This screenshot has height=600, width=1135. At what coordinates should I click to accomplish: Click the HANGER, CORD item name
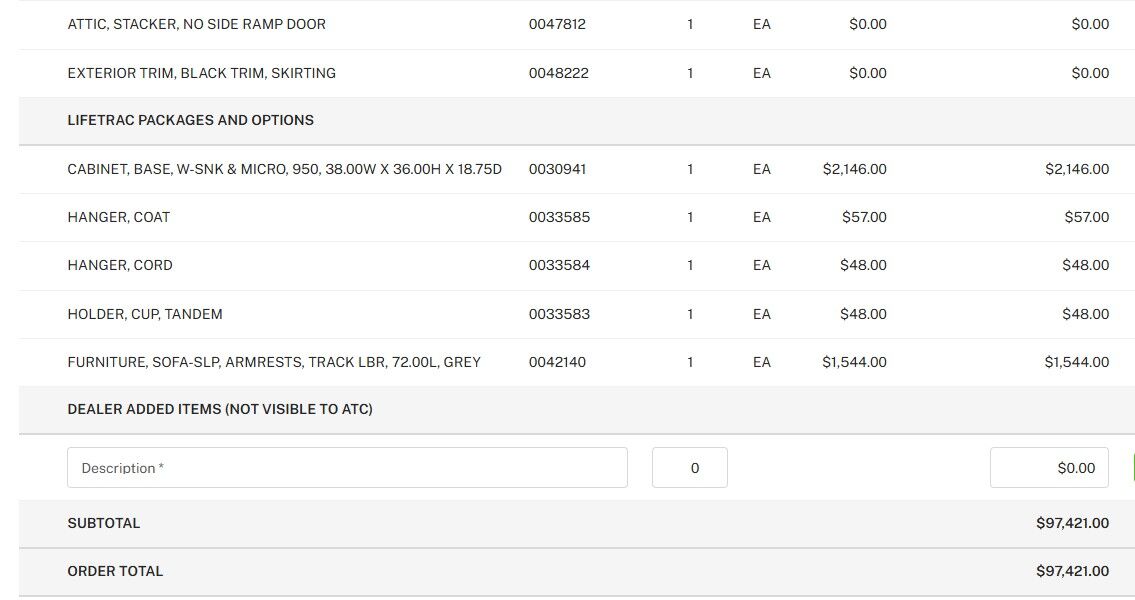point(119,265)
